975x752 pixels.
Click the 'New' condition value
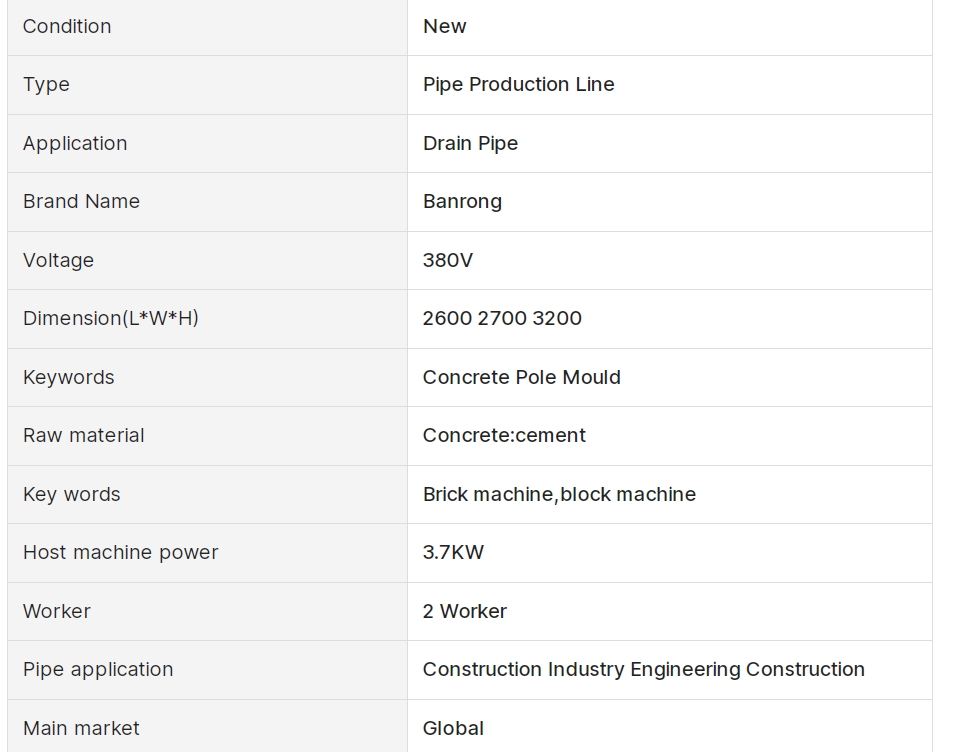pos(444,27)
